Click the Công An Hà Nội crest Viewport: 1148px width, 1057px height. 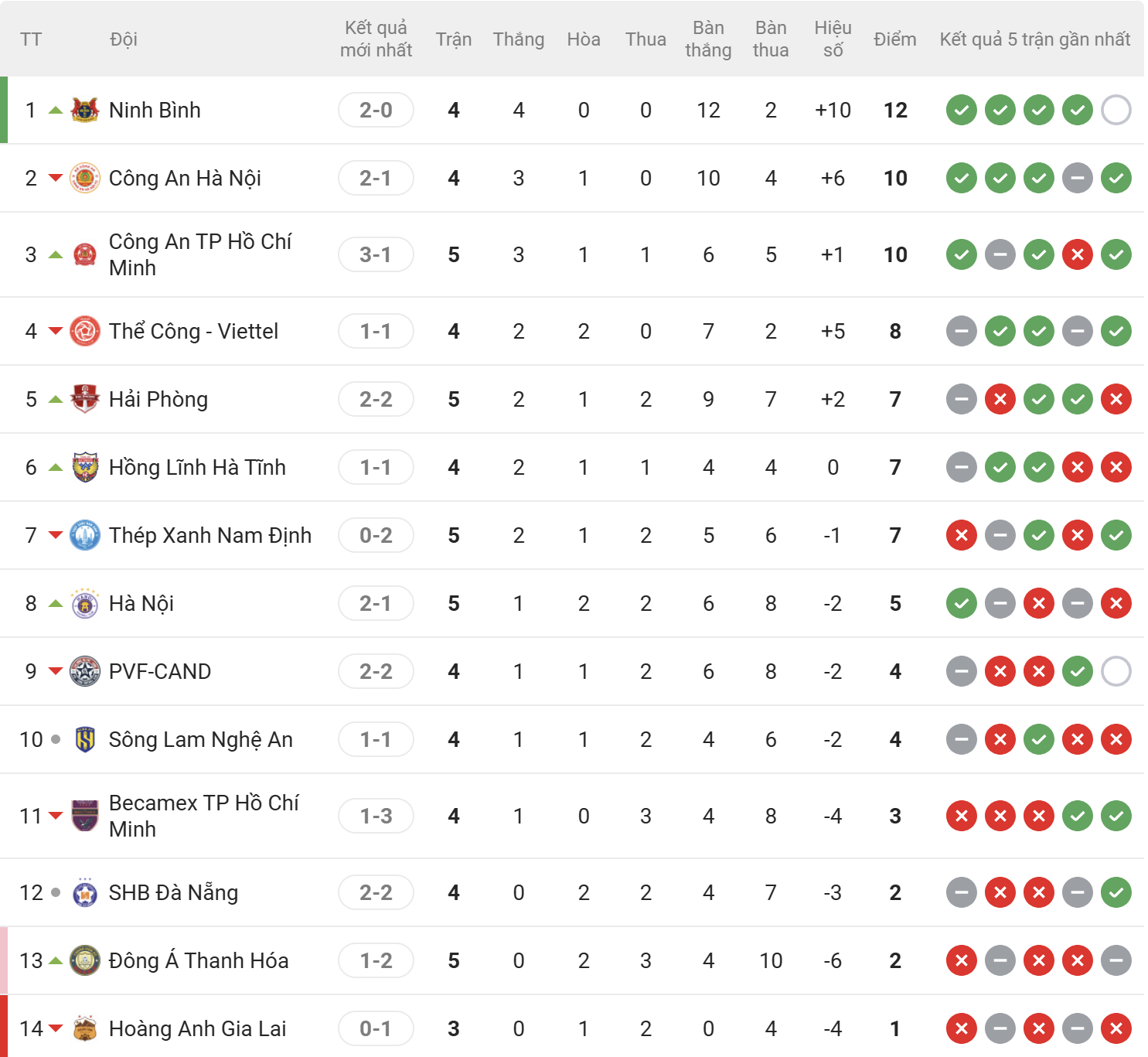85,178
